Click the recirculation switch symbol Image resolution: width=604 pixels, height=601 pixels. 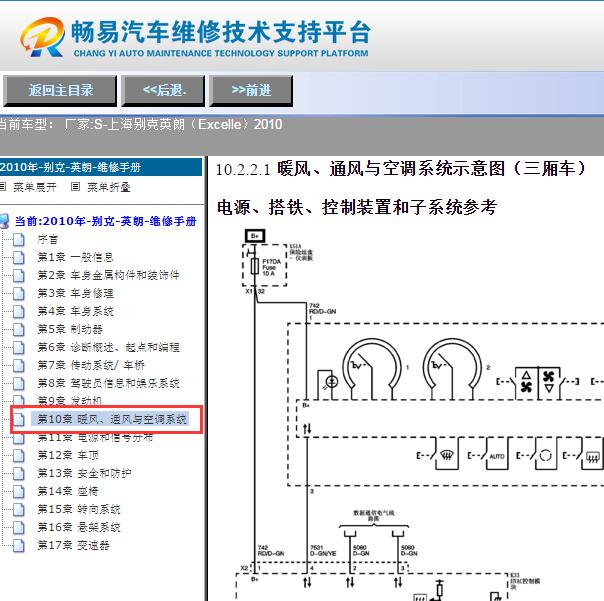[x=545, y=456]
